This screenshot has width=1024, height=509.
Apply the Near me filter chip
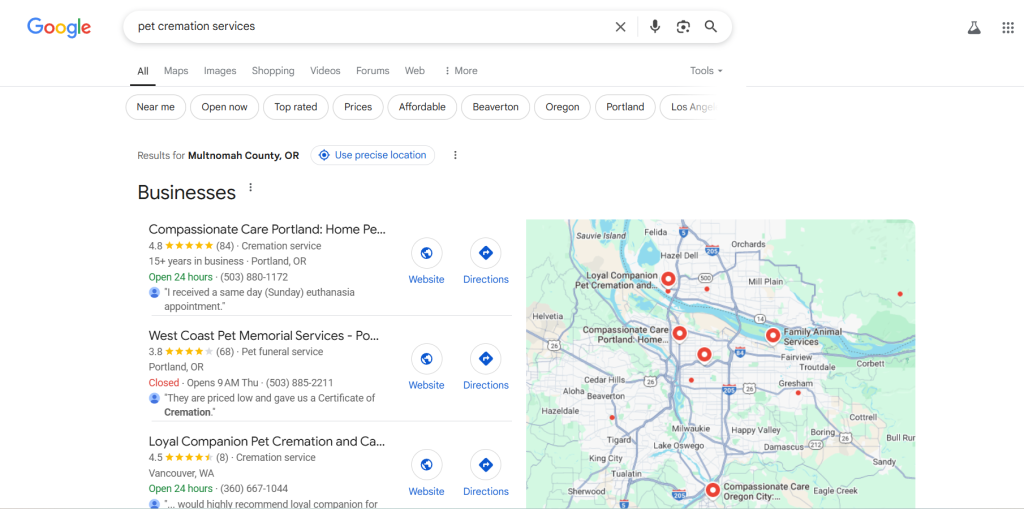click(155, 107)
